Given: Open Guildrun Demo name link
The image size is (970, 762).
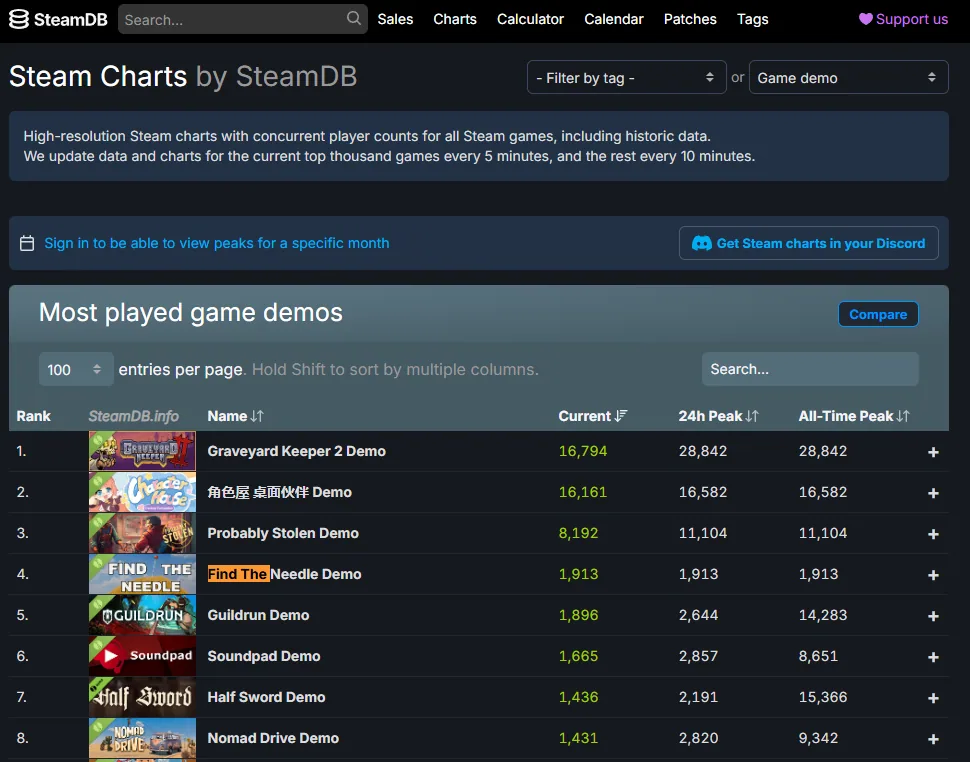Looking at the screenshot, I should click(258, 615).
